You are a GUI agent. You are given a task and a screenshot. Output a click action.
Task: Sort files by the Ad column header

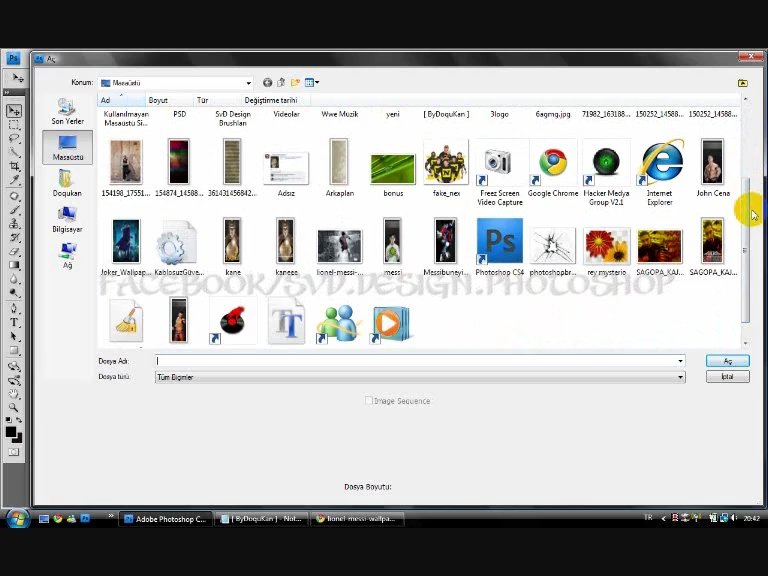click(x=121, y=100)
